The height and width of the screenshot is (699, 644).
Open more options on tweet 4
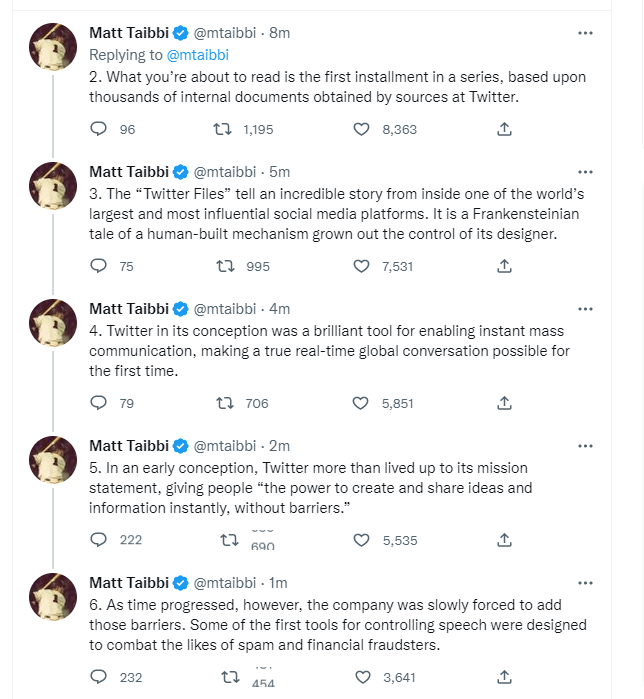585,309
